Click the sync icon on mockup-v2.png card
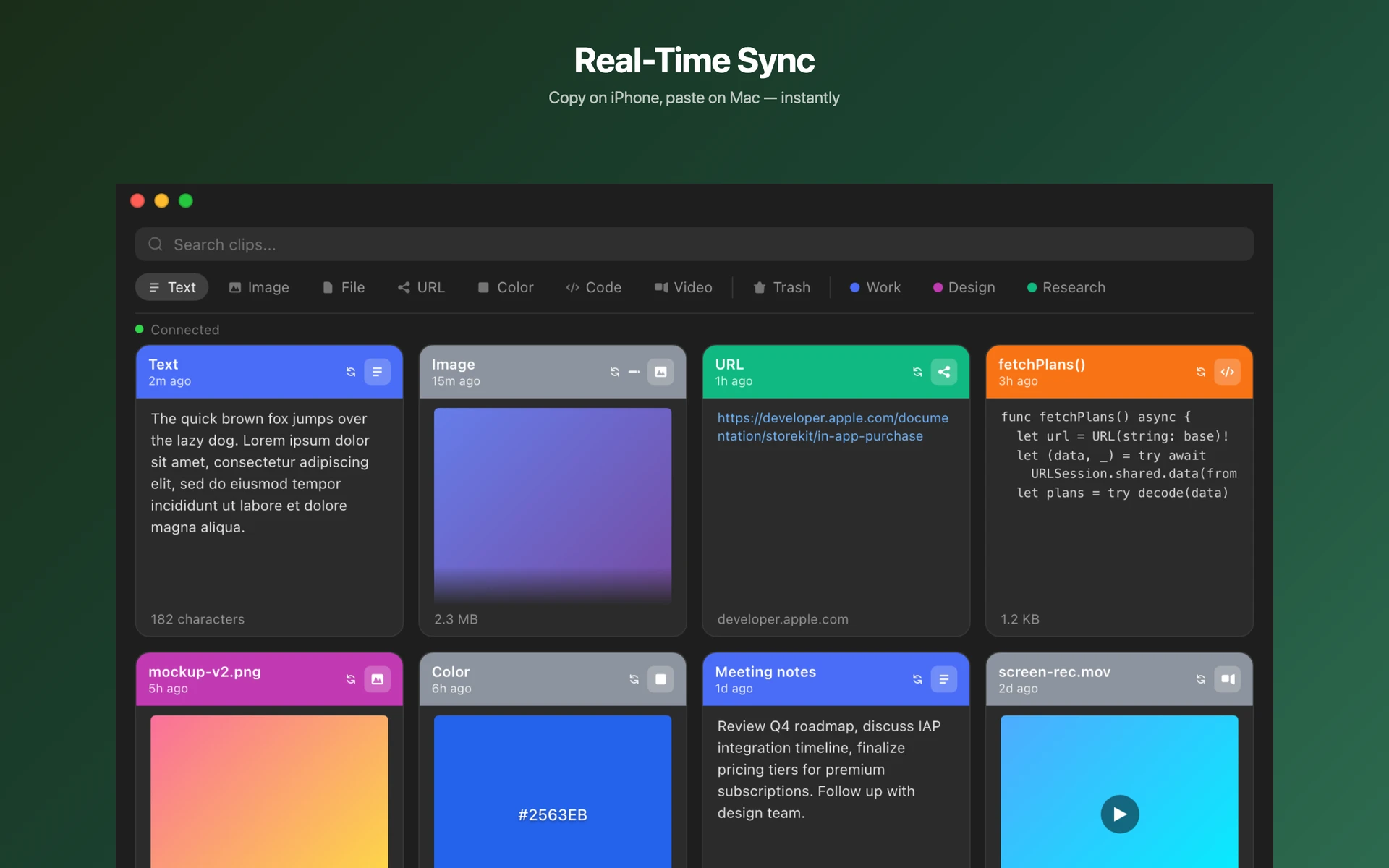This screenshot has height=868, width=1389. 351,679
